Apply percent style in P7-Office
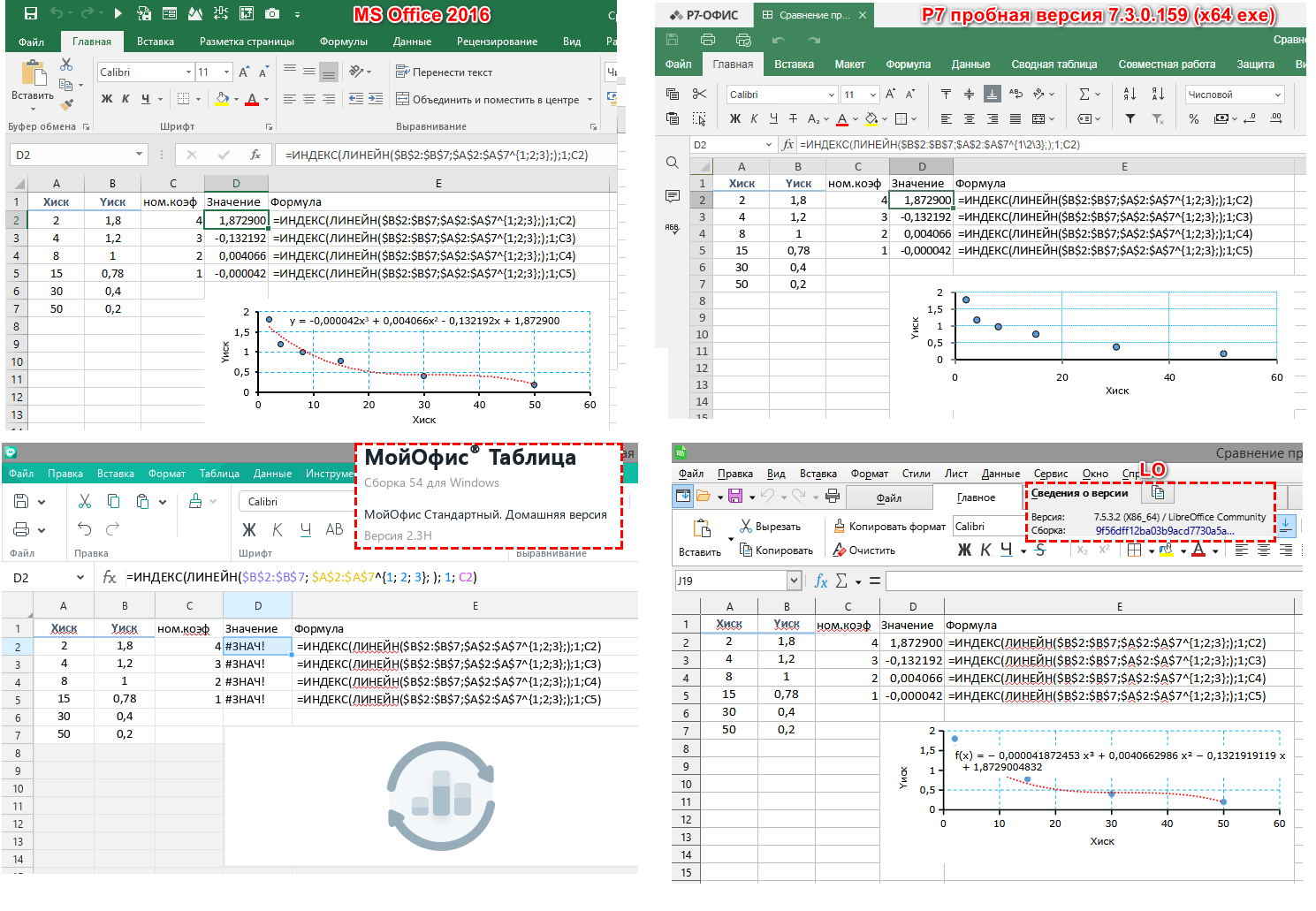Screen dimensions: 1316x911 [x=1194, y=118]
